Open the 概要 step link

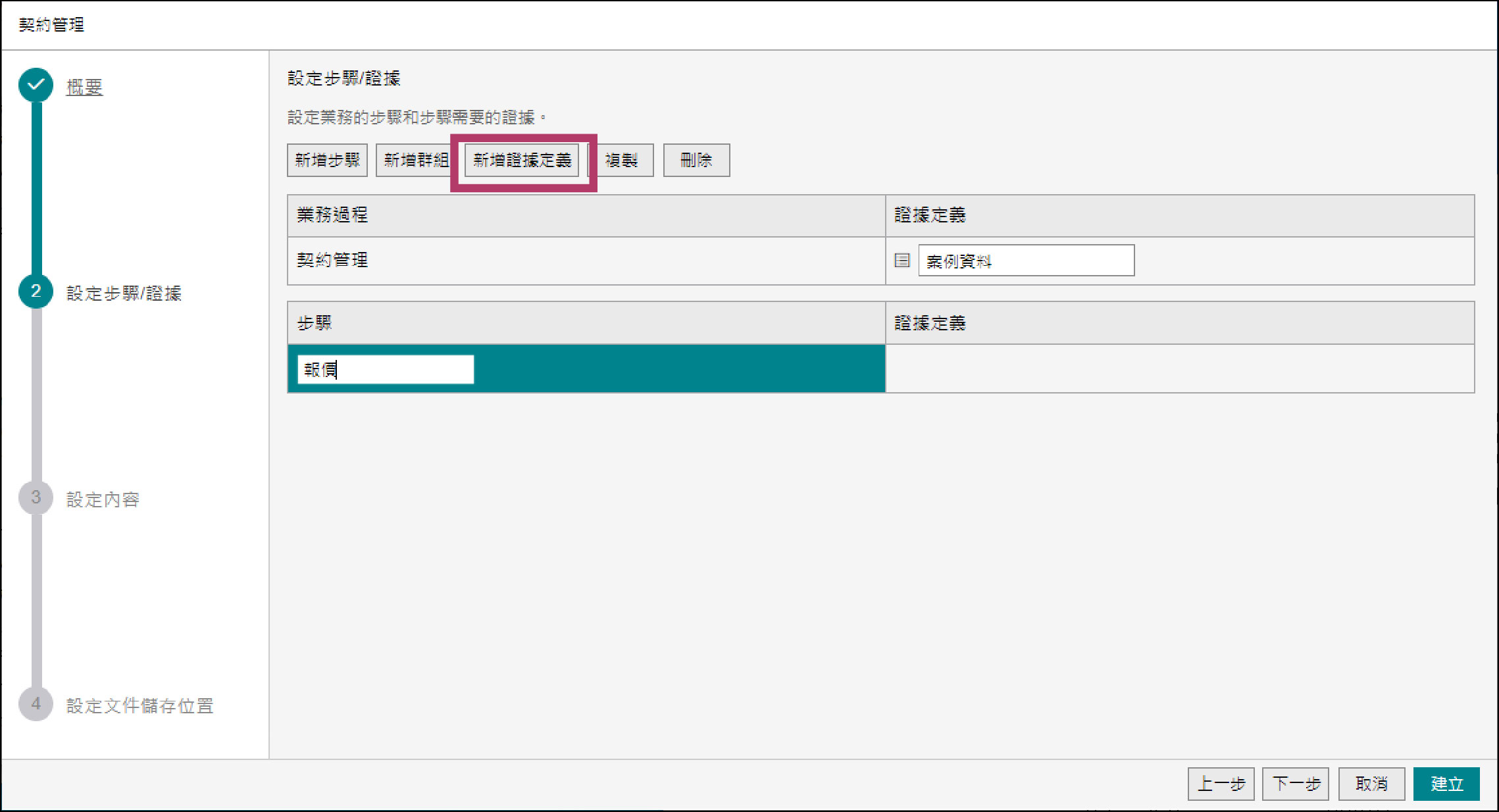(x=84, y=87)
